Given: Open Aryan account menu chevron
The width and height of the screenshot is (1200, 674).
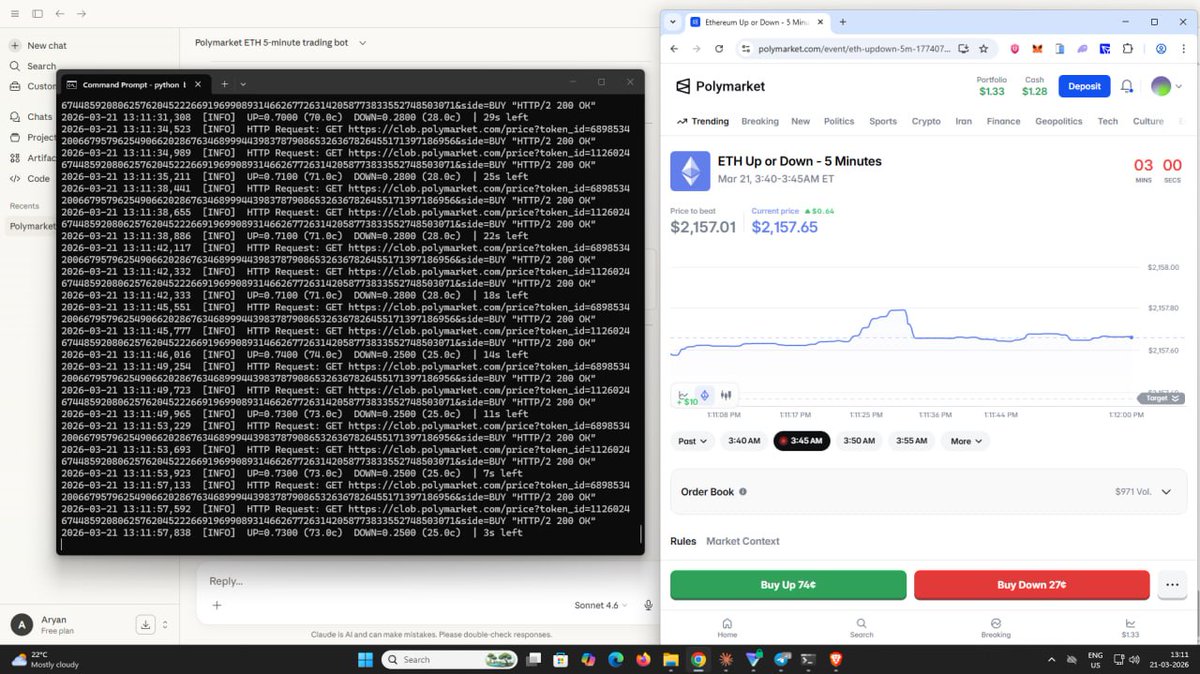Looking at the screenshot, I should click(165, 625).
